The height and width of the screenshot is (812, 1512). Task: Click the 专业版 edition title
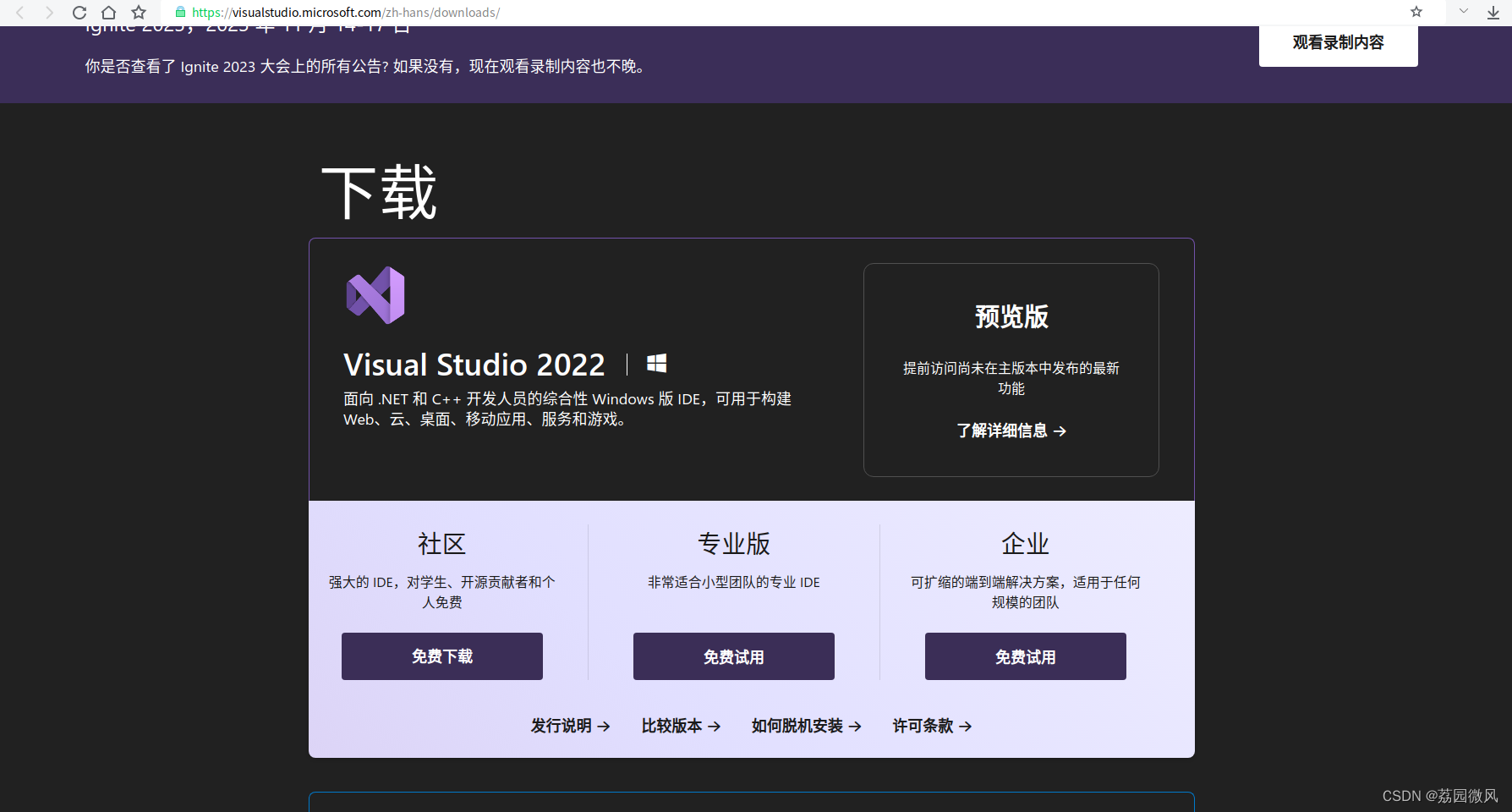[x=734, y=543]
